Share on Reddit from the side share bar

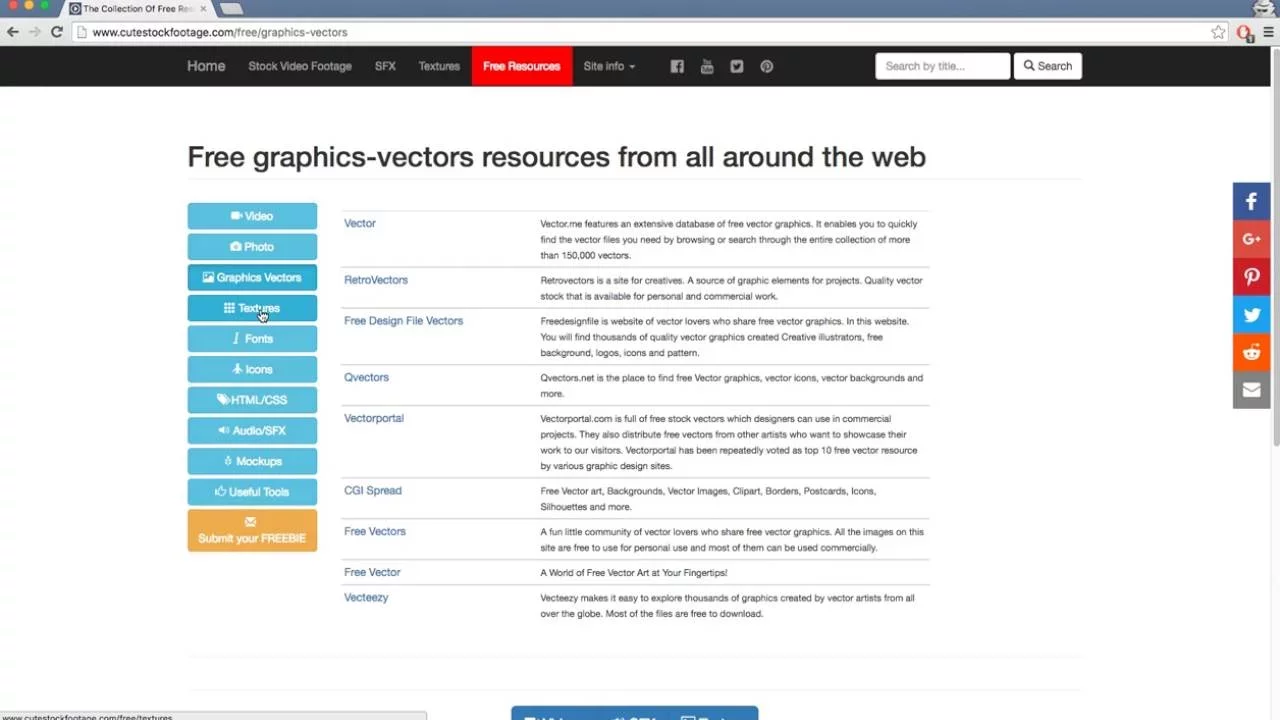[x=1251, y=352]
